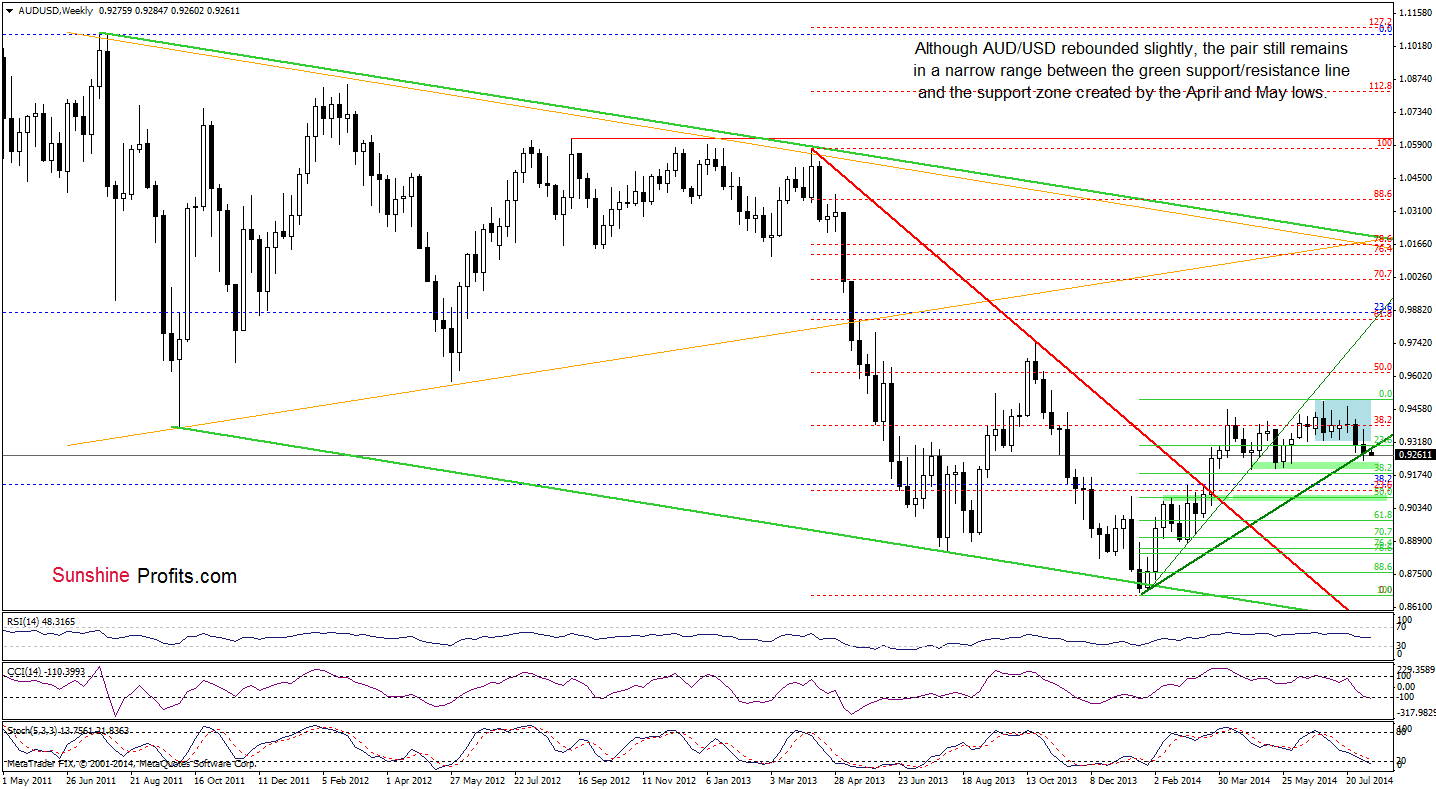Click the 1.10180 price axis label
The image size is (1436, 789).
pyautogui.click(x=1416, y=46)
